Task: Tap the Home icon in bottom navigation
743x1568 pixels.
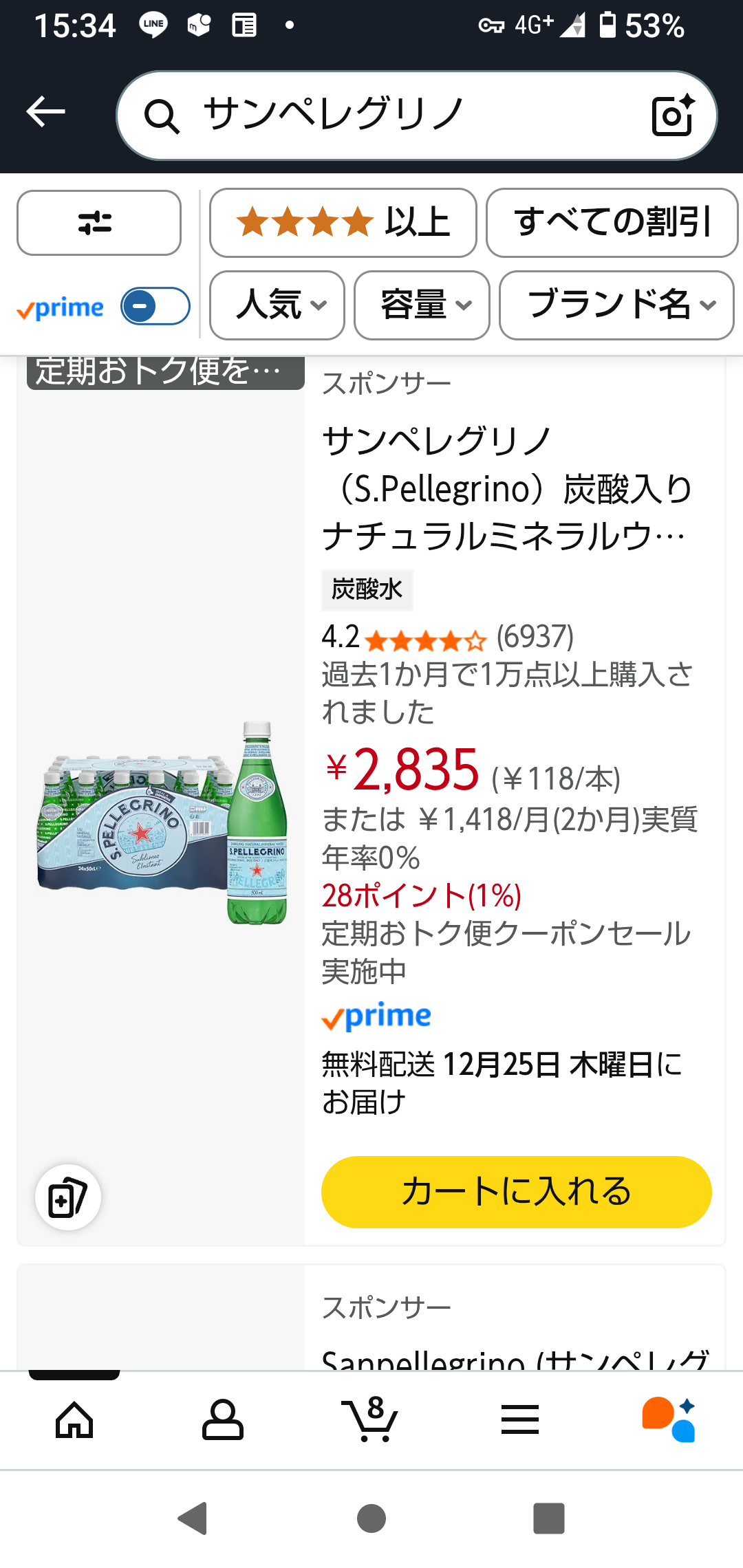Action: coord(74,1419)
